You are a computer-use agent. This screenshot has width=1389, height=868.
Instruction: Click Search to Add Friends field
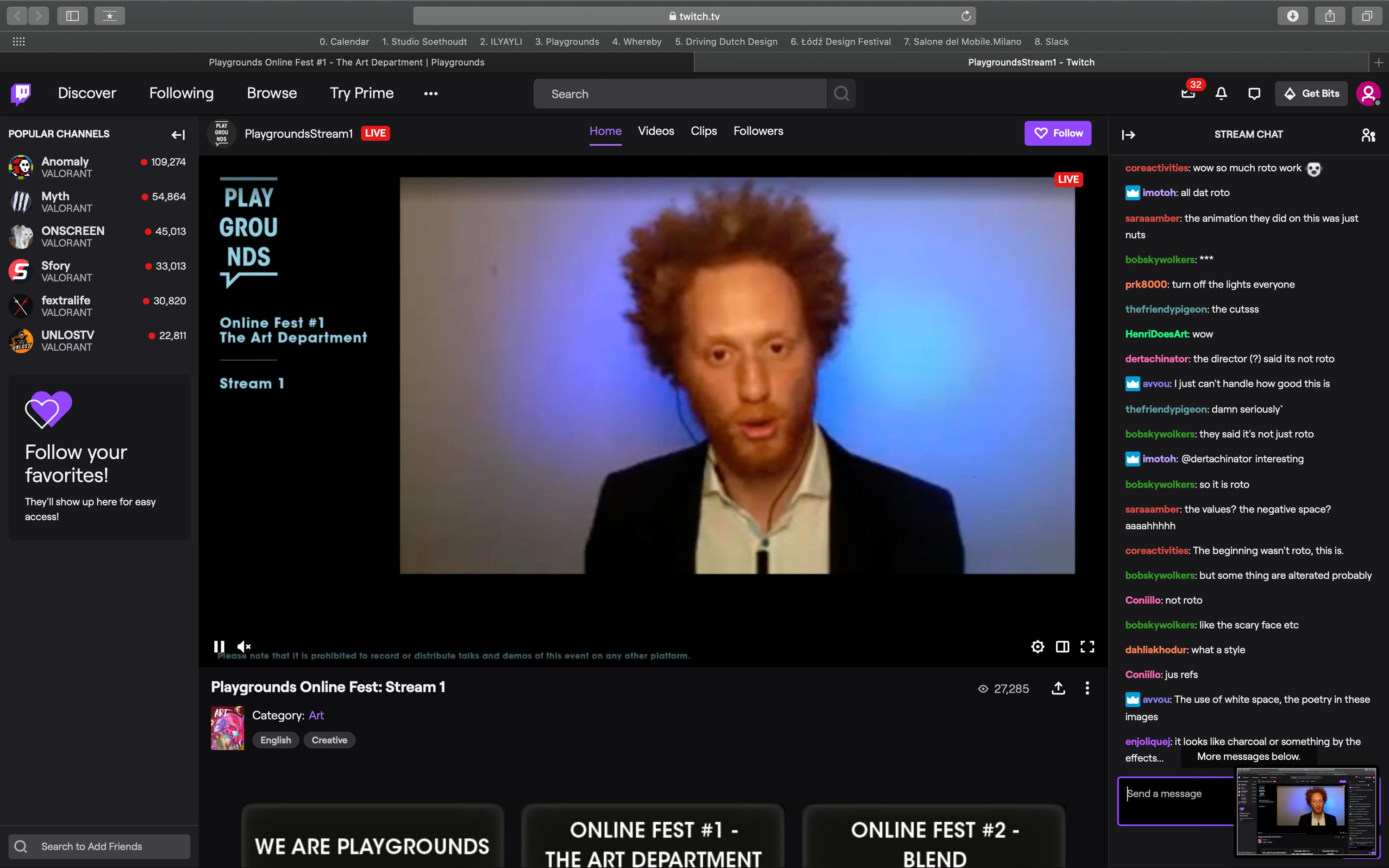99,846
